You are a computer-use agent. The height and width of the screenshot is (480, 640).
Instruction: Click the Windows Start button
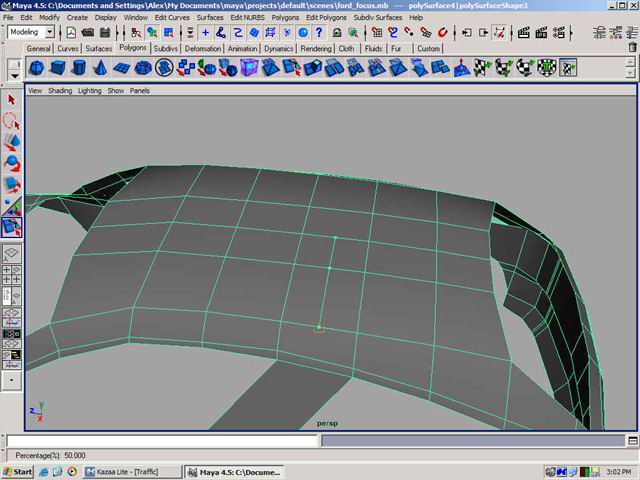point(18,471)
